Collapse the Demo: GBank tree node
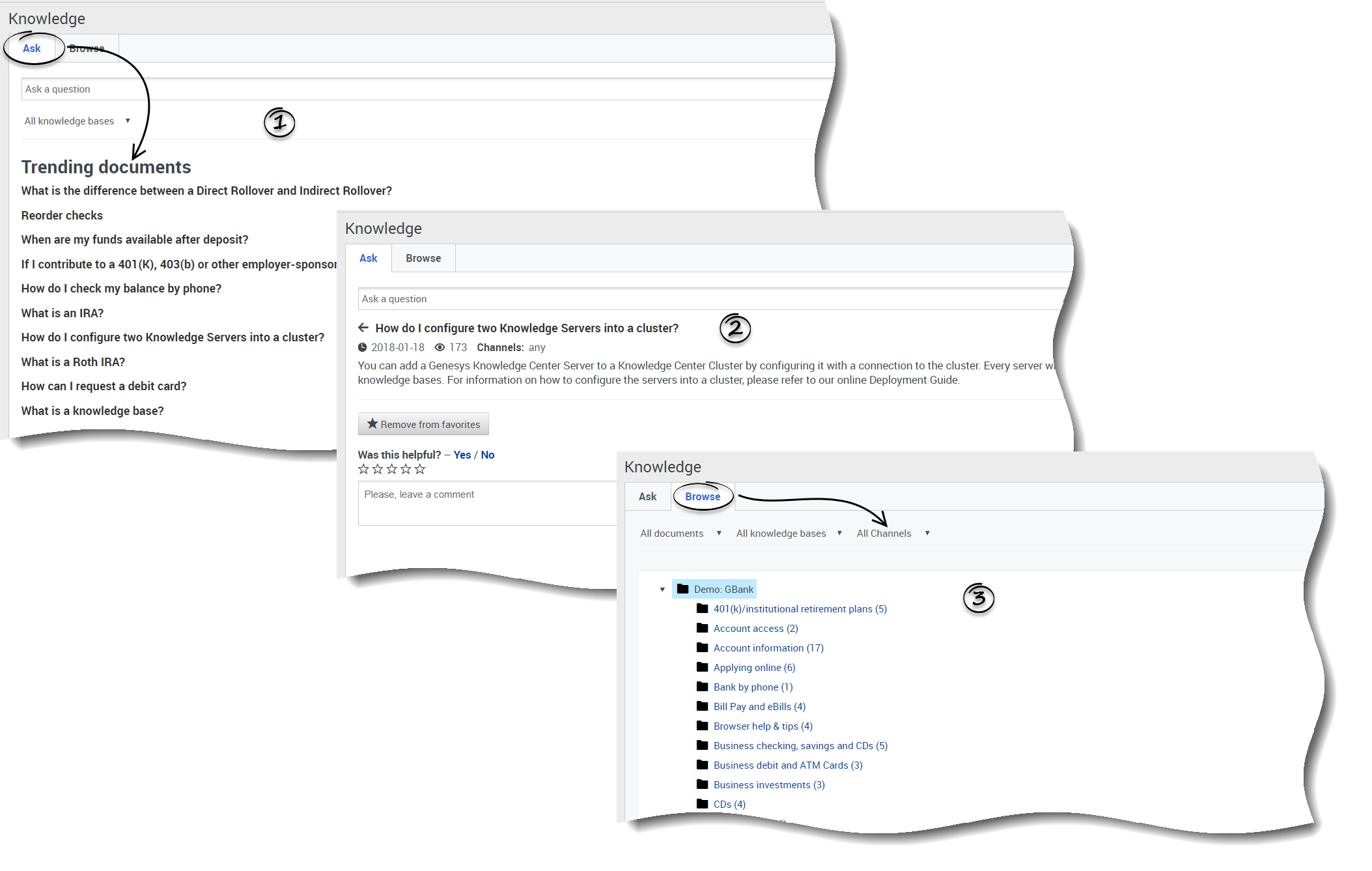The width and height of the screenshot is (1372, 871). 662,590
